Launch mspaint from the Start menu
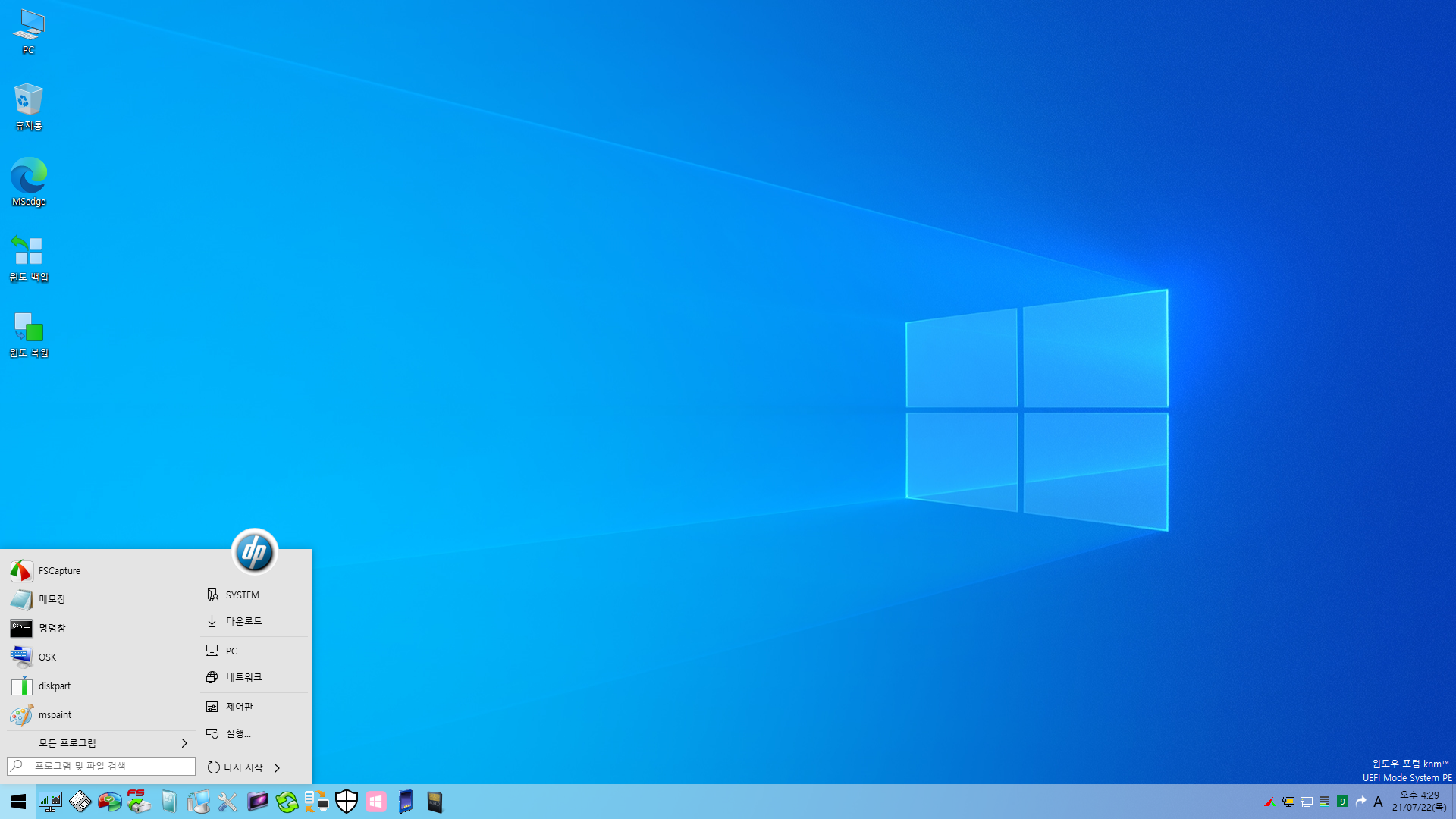1456x819 pixels. click(x=100, y=715)
